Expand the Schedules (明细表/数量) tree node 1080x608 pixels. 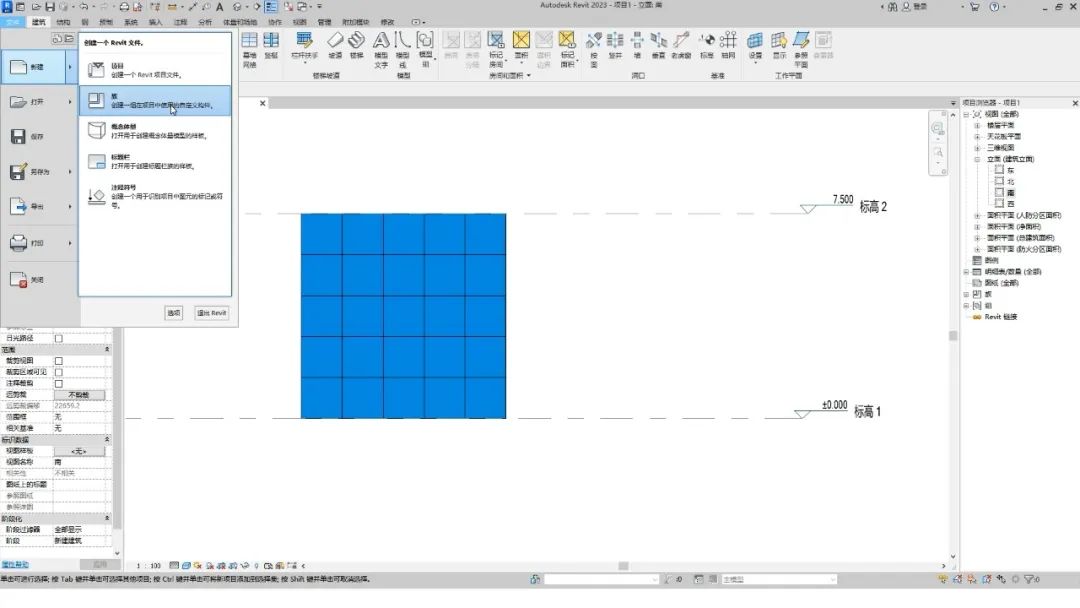(966, 271)
